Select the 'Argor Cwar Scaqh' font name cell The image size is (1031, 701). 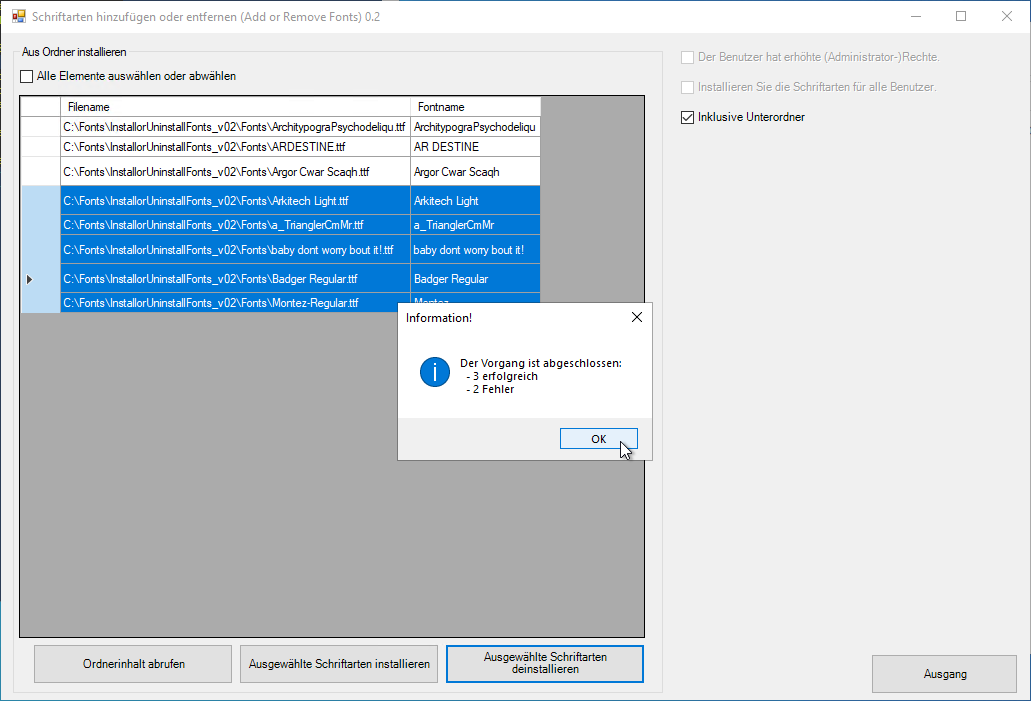click(475, 172)
